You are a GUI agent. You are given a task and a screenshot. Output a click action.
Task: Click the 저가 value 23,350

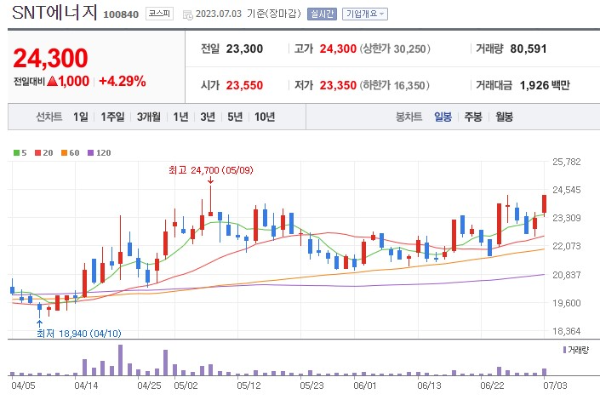click(338, 85)
